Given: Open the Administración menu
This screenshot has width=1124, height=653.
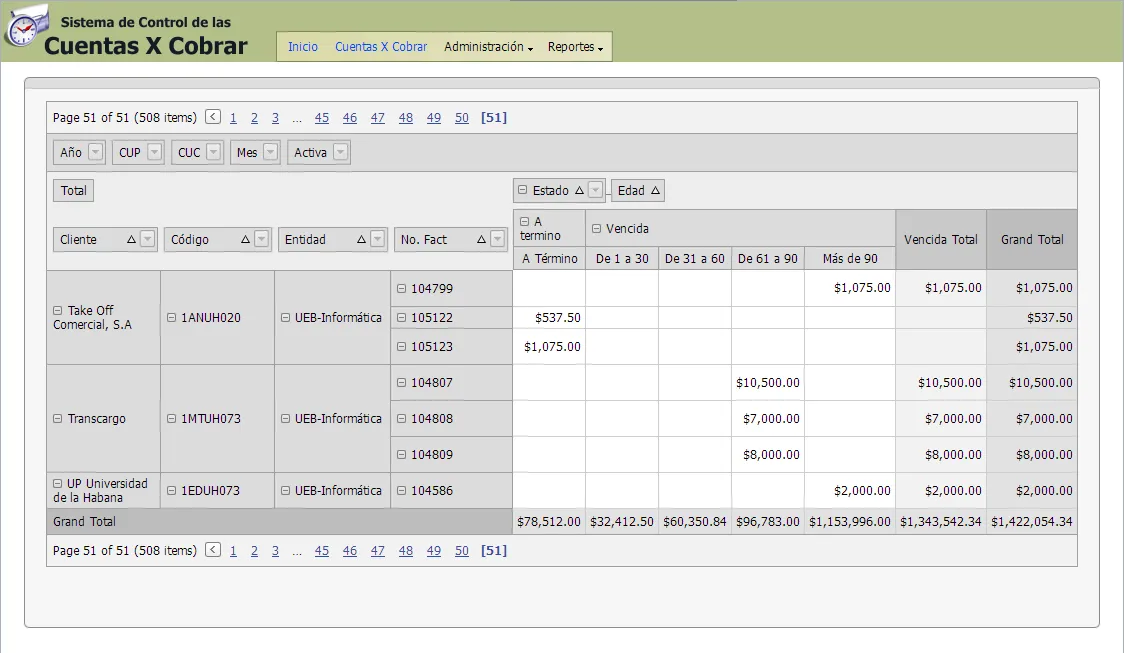Looking at the screenshot, I should point(487,46).
